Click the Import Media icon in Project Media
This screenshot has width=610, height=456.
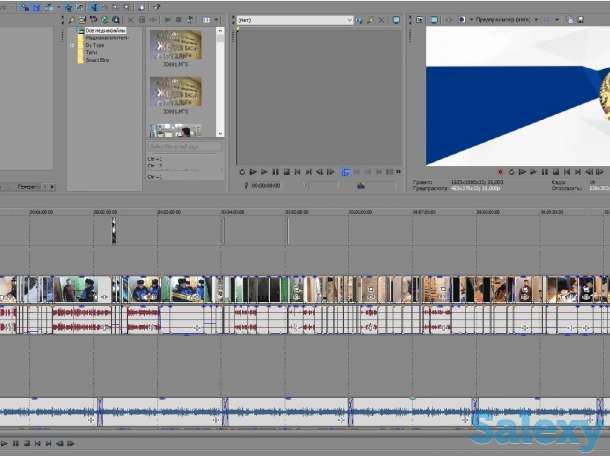72,19
